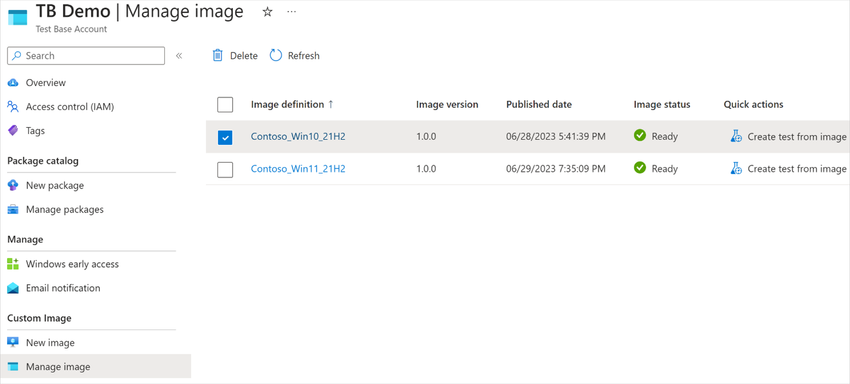850x384 pixels.
Task: Click the Test Base Account subtitle
Action: (x=72, y=29)
